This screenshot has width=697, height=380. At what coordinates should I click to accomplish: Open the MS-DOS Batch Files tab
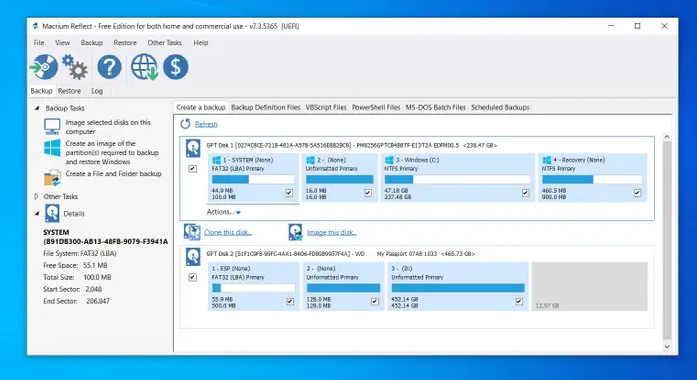436,108
